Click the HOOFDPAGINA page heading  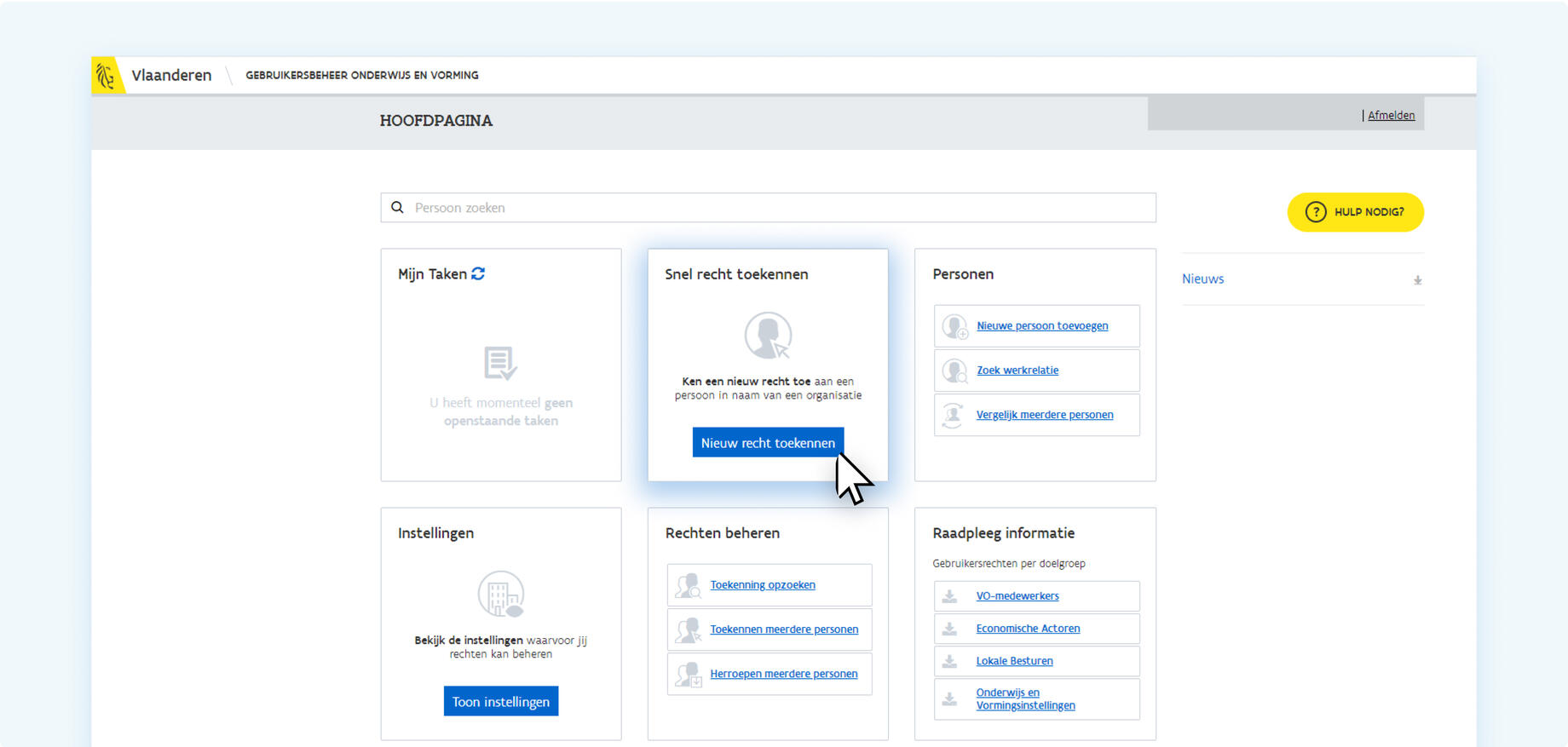436,121
